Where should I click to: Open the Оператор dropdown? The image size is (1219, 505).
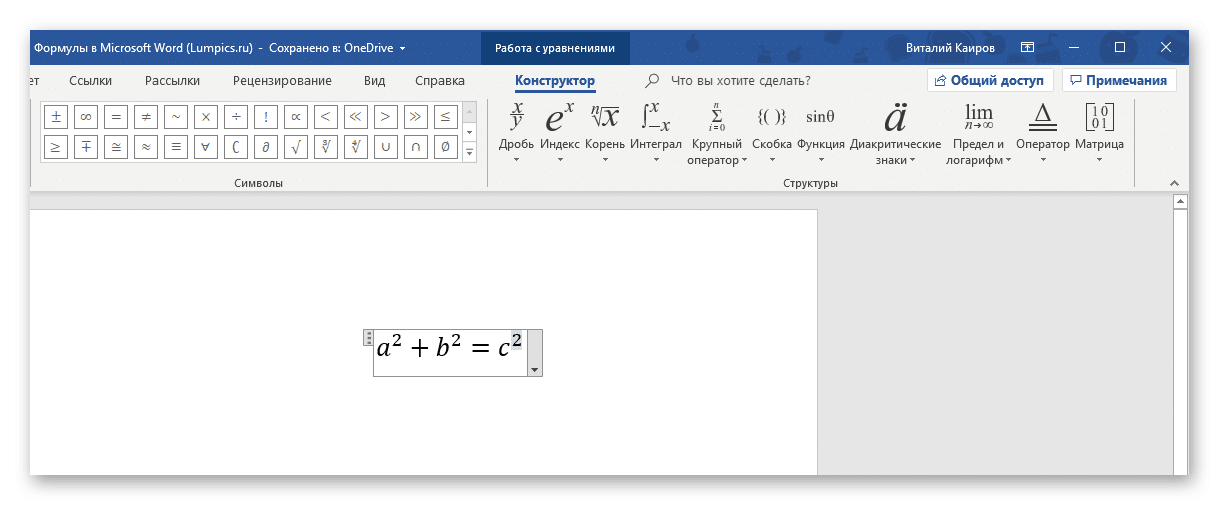(1043, 134)
